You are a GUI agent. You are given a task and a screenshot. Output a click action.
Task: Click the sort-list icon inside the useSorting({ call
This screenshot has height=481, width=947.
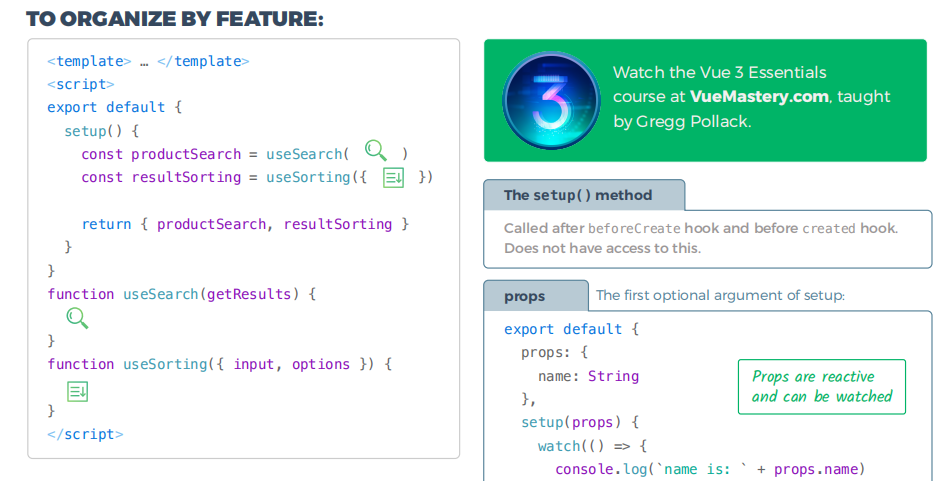click(x=393, y=178)
